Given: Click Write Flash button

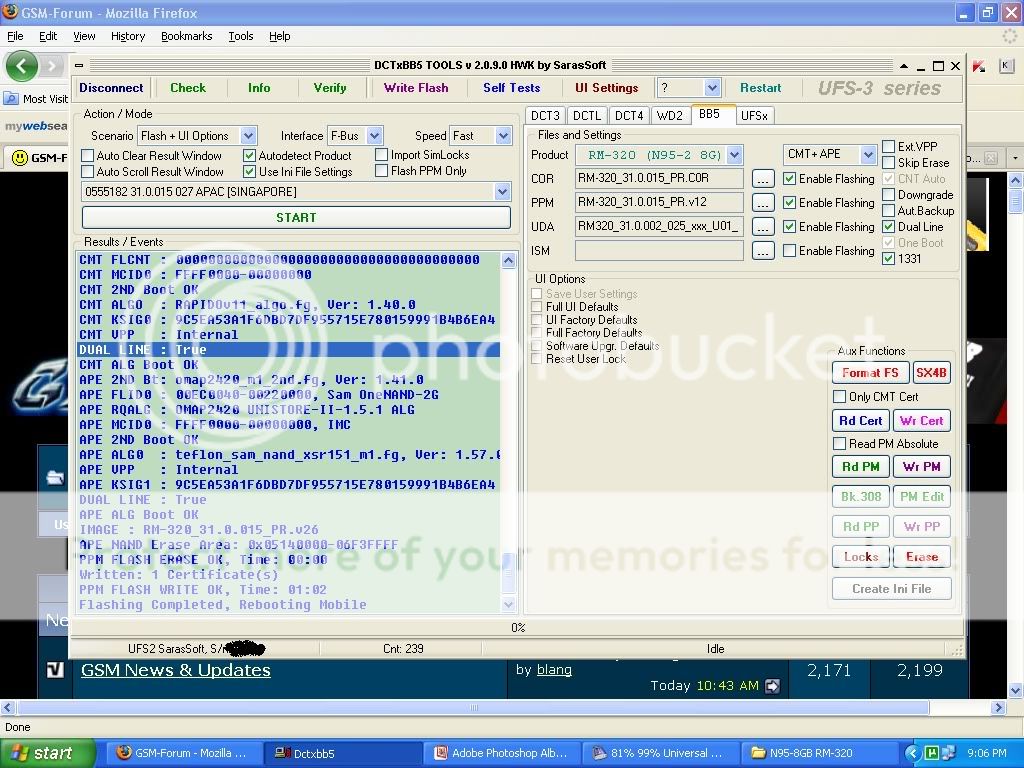Looking at the screenshot, I should click(x=416, y=88).
